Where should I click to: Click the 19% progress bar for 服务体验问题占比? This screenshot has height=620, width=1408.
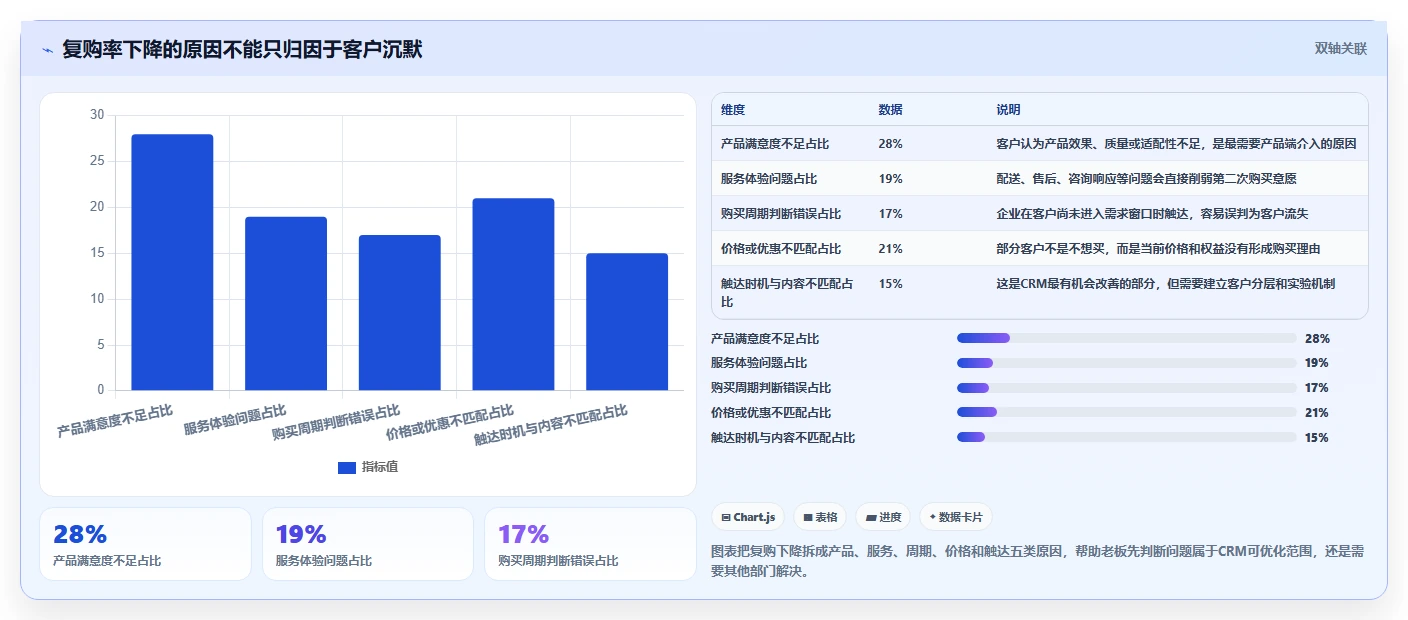pyautogui.click(x=1126, y=363)
